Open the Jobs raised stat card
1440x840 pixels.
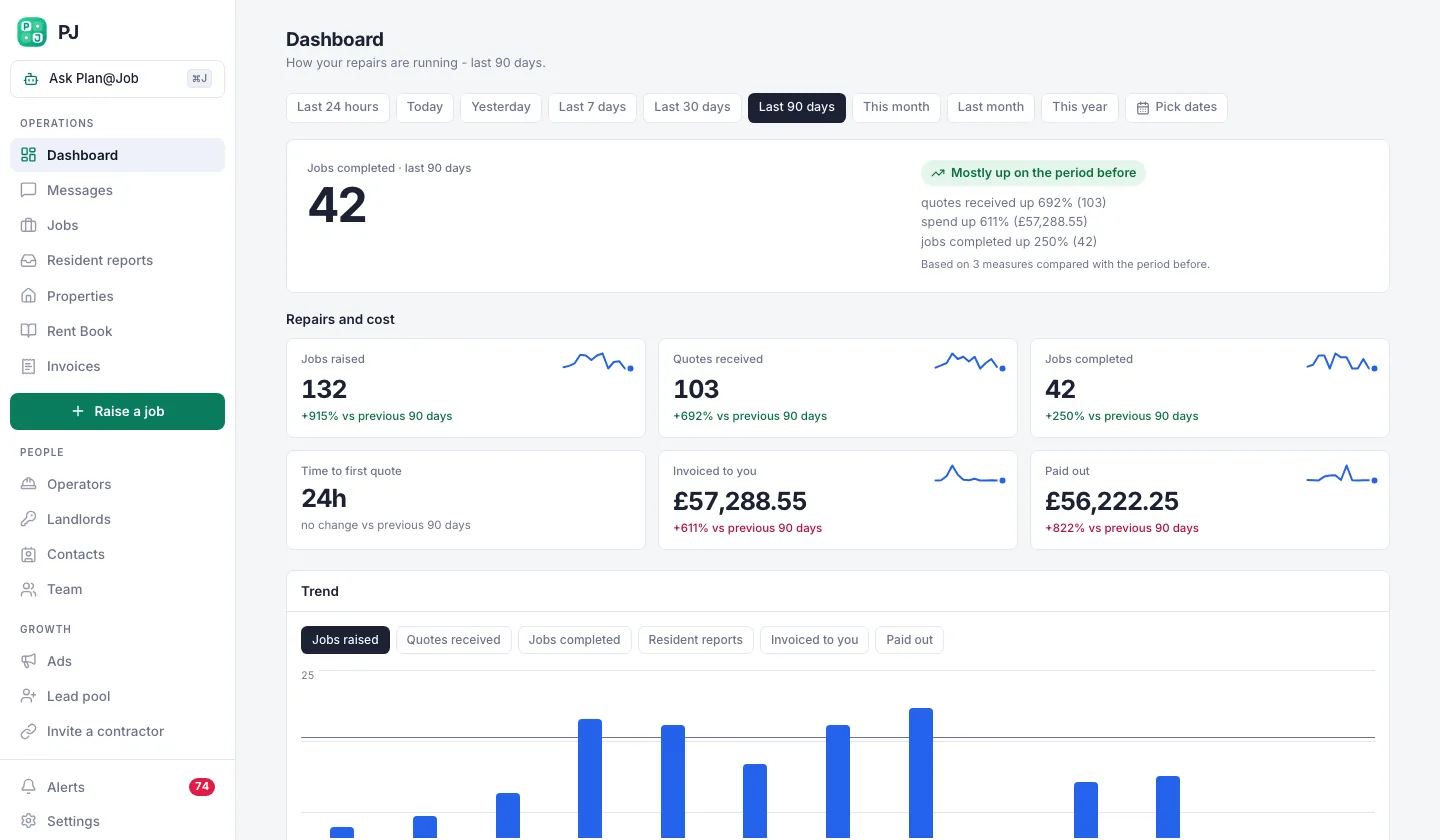466,388
